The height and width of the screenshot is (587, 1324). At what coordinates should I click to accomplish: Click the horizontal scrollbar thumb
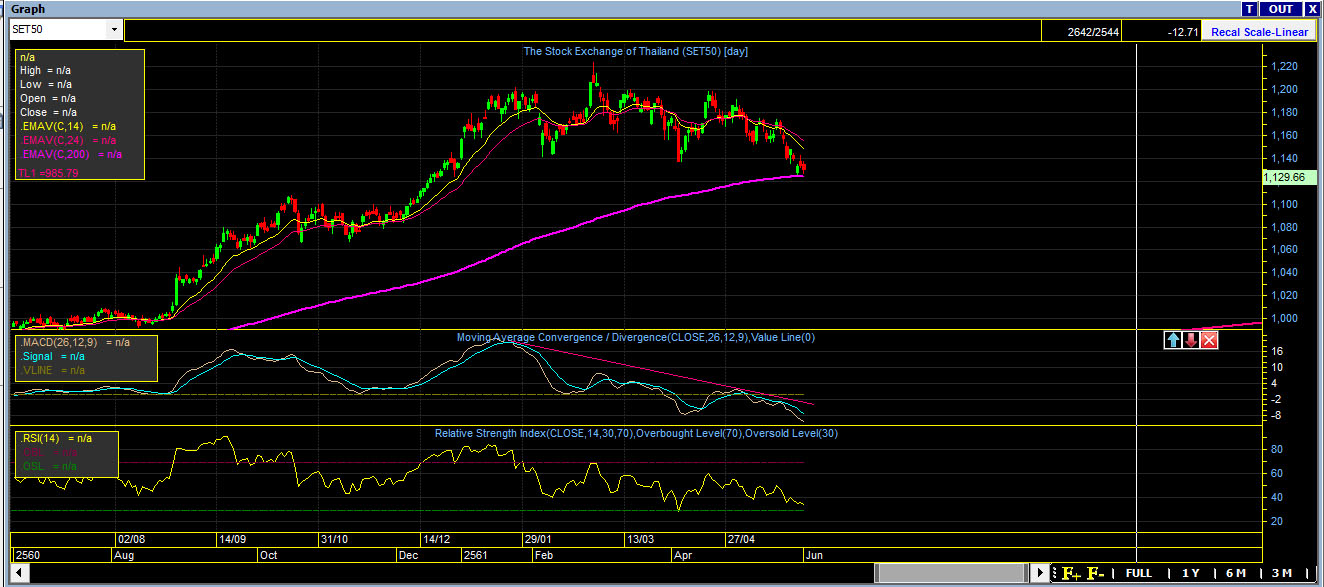click(950, 573)
